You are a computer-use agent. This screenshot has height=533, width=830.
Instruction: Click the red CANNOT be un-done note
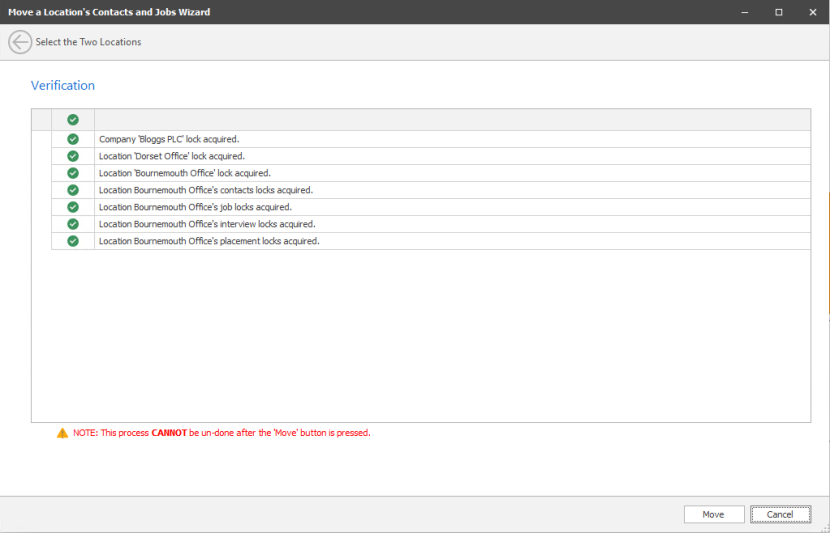coord(220,433)
